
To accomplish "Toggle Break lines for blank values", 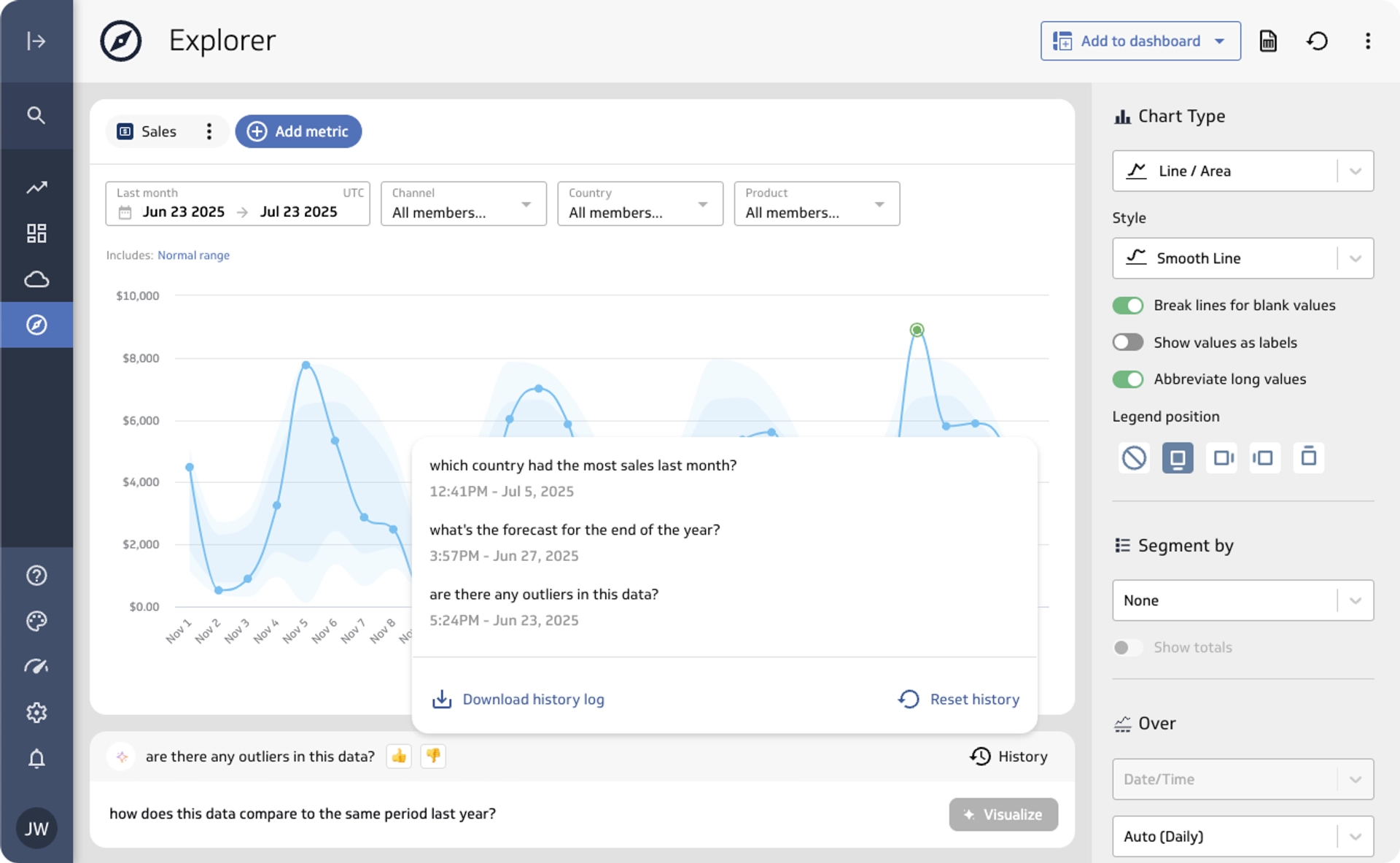I will tap(1127, 306).
